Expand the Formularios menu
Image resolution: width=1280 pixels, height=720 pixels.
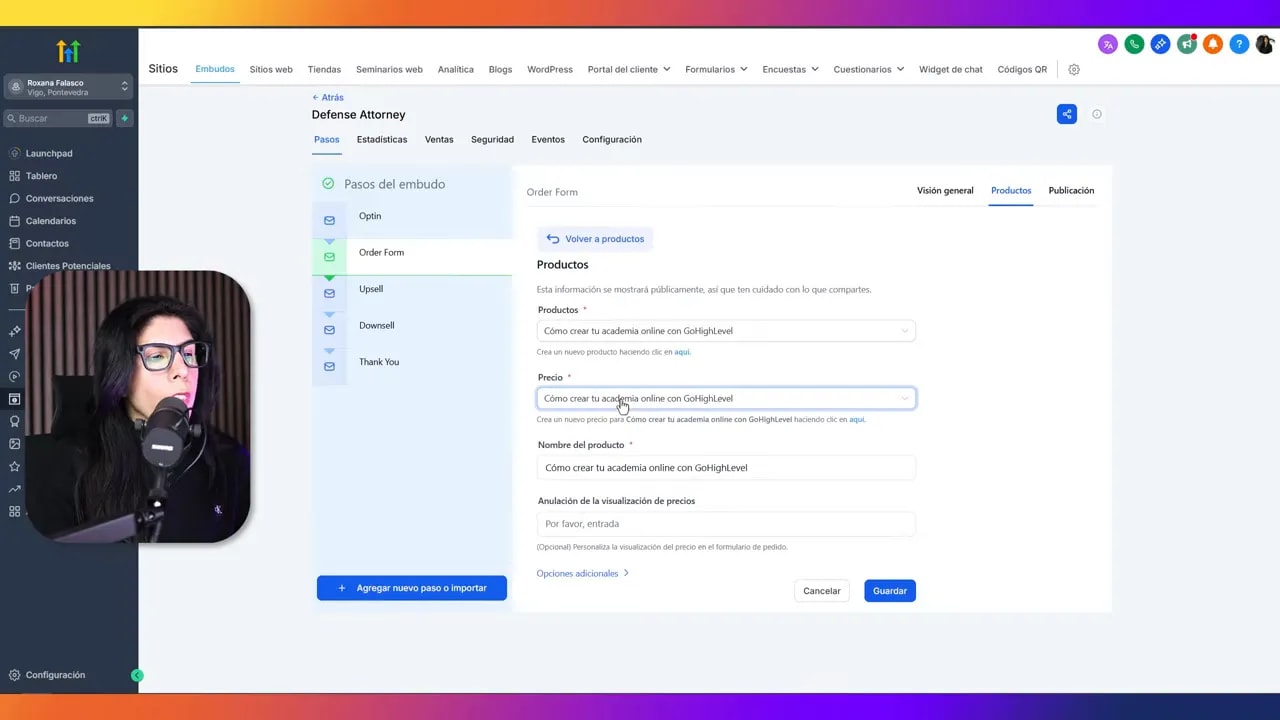(x=716, y=70)
